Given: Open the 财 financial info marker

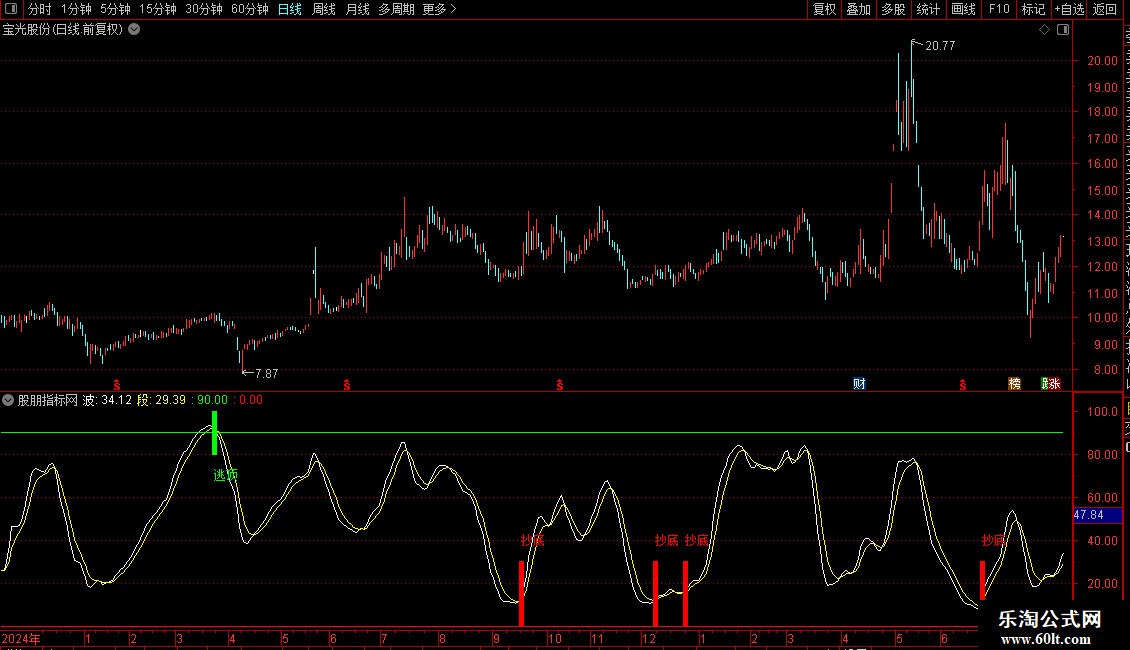Looking at the screenshot, I should click(x=859, y=384).
